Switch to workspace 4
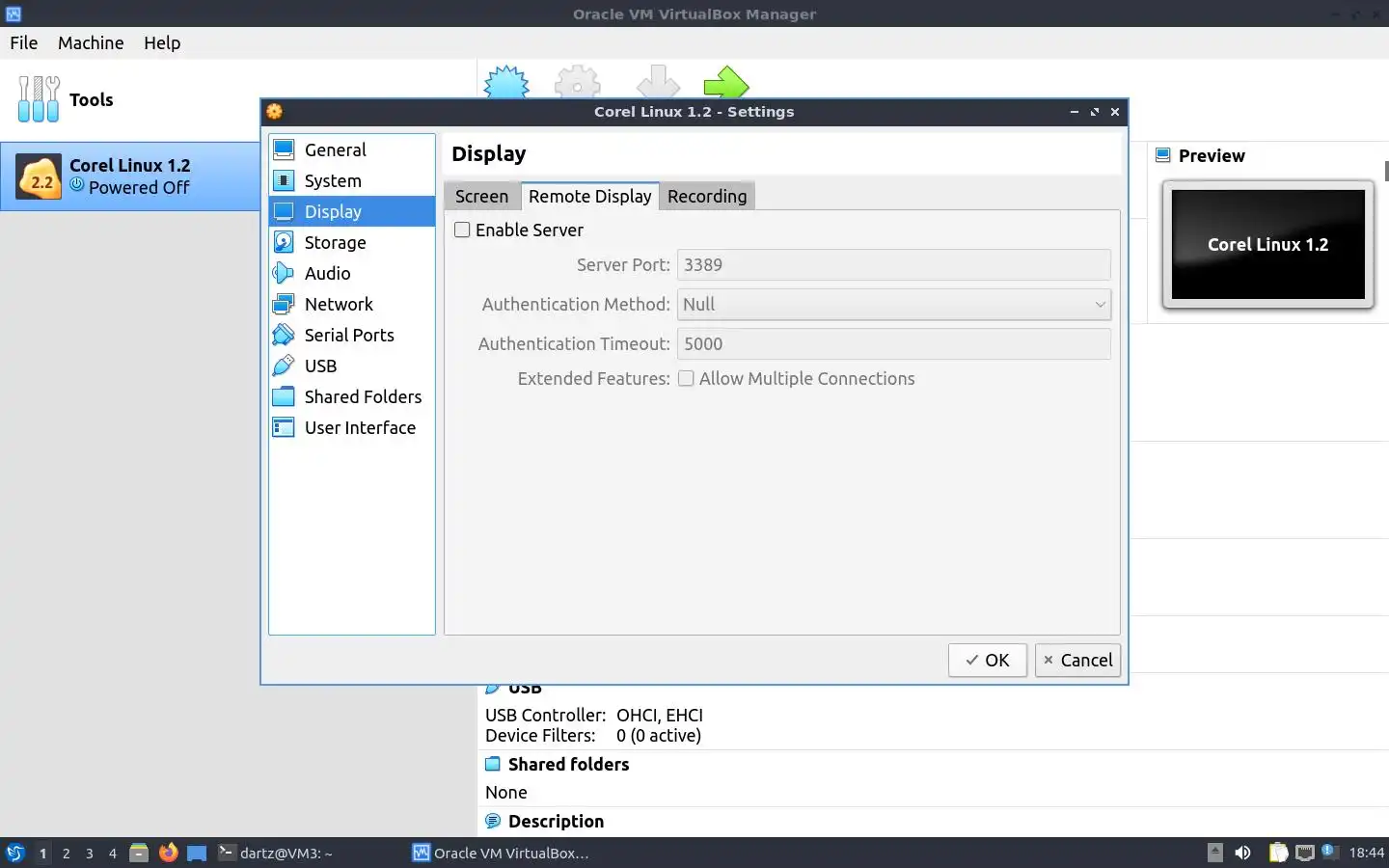This screenshot has width=1389, height=868. [112, 853]
